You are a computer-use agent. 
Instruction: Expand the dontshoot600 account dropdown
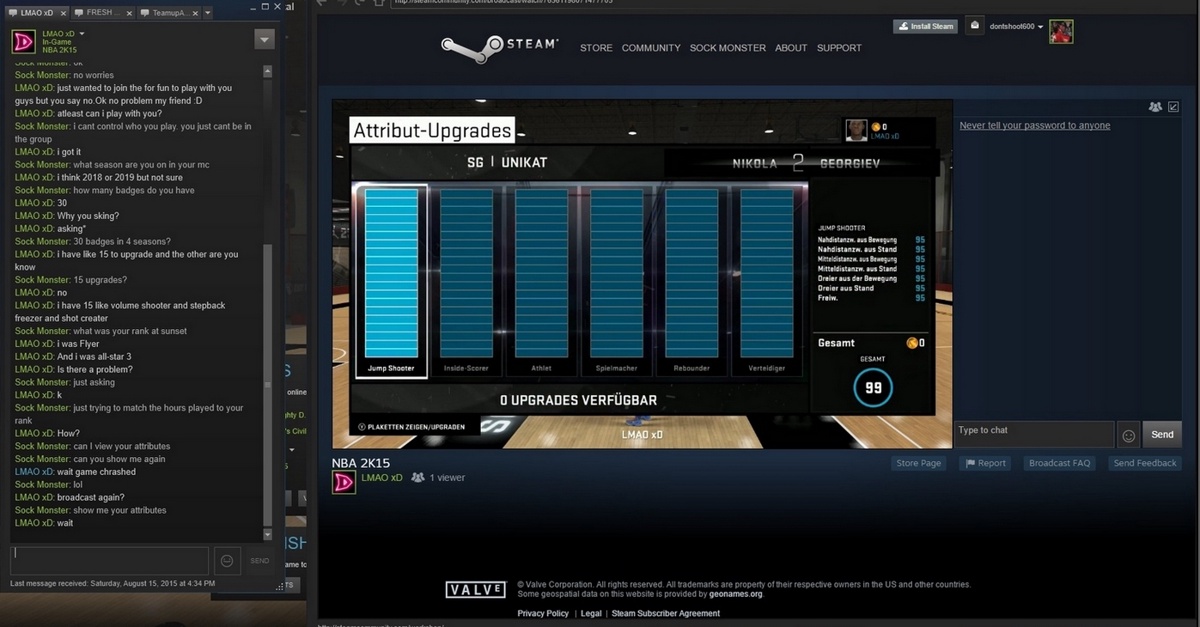(x=1016, y=27)
